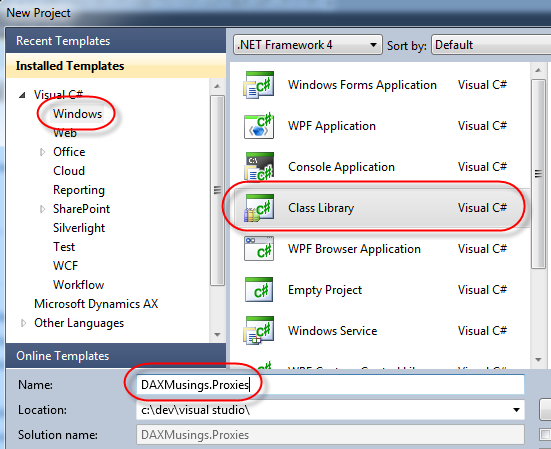Viewport: 551px width, 449px height.
Task: Select the Silverlight template category
Action: tap(79, 228)
